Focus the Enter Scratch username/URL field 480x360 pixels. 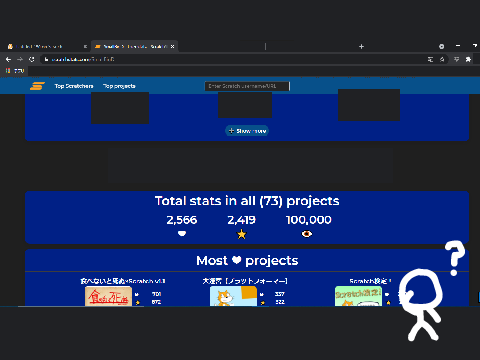(247, 86)
